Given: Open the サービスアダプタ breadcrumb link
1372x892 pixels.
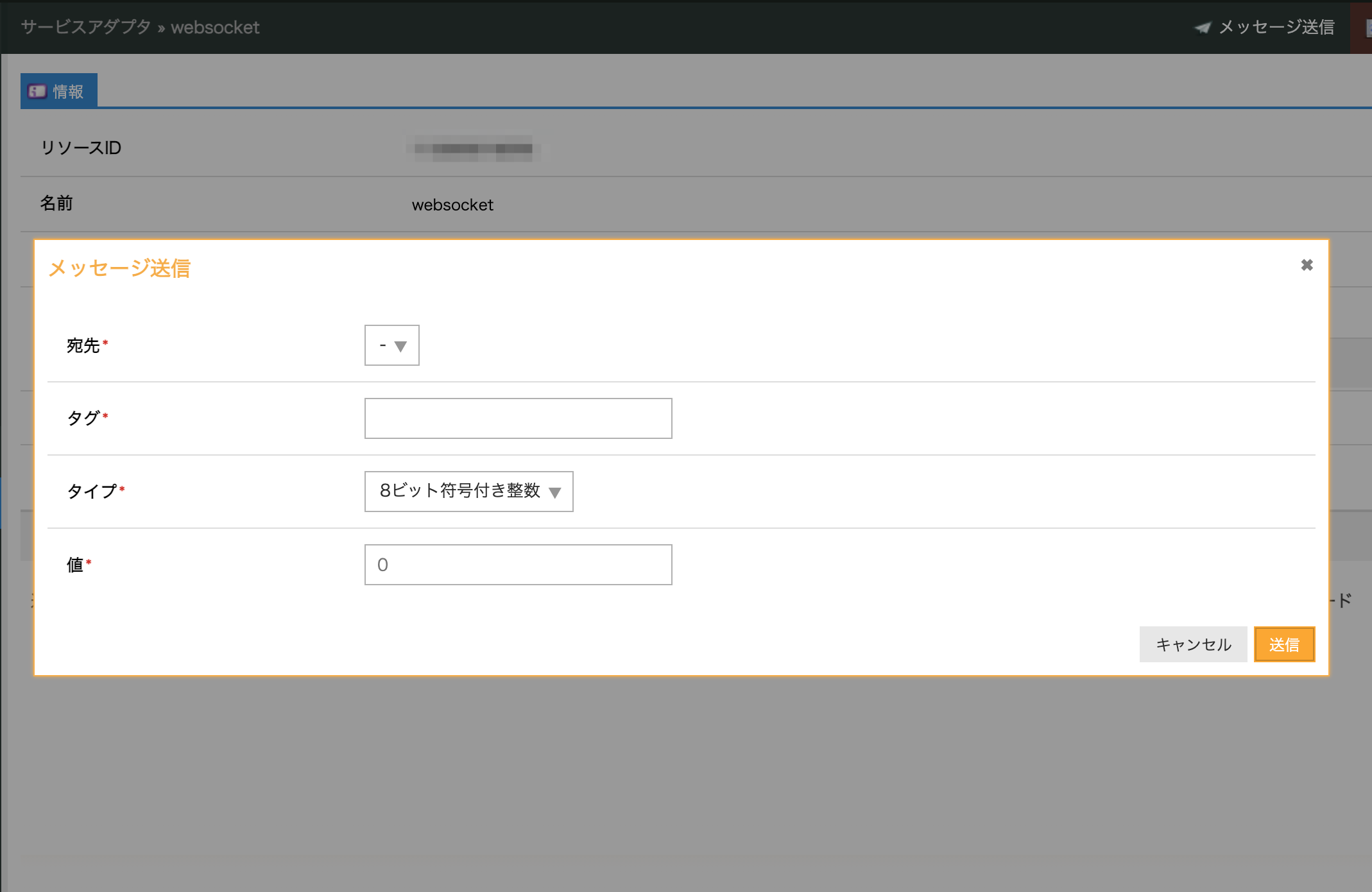Looking at the screenshot, I should [85, 27].
